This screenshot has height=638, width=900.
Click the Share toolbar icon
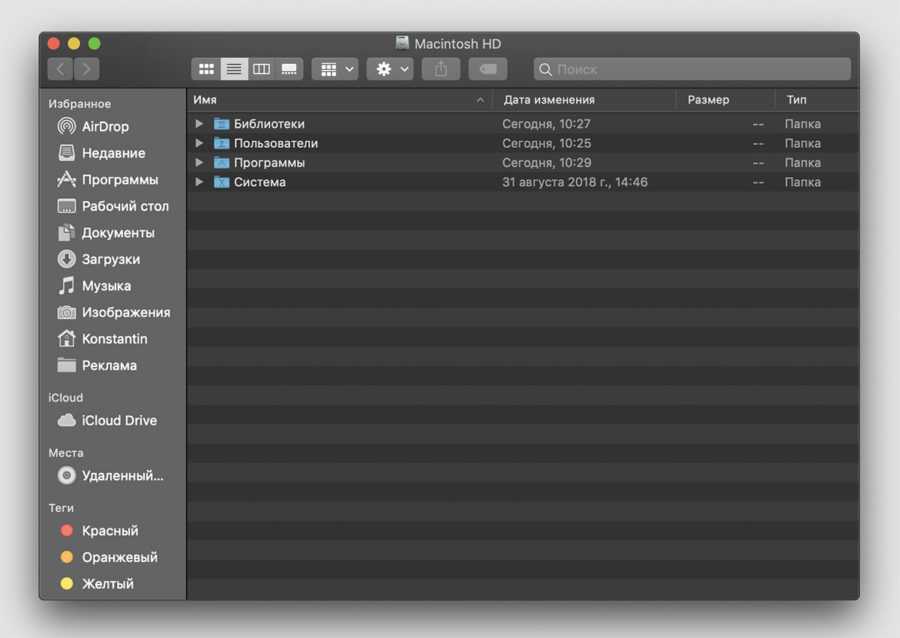click(440, 69)
